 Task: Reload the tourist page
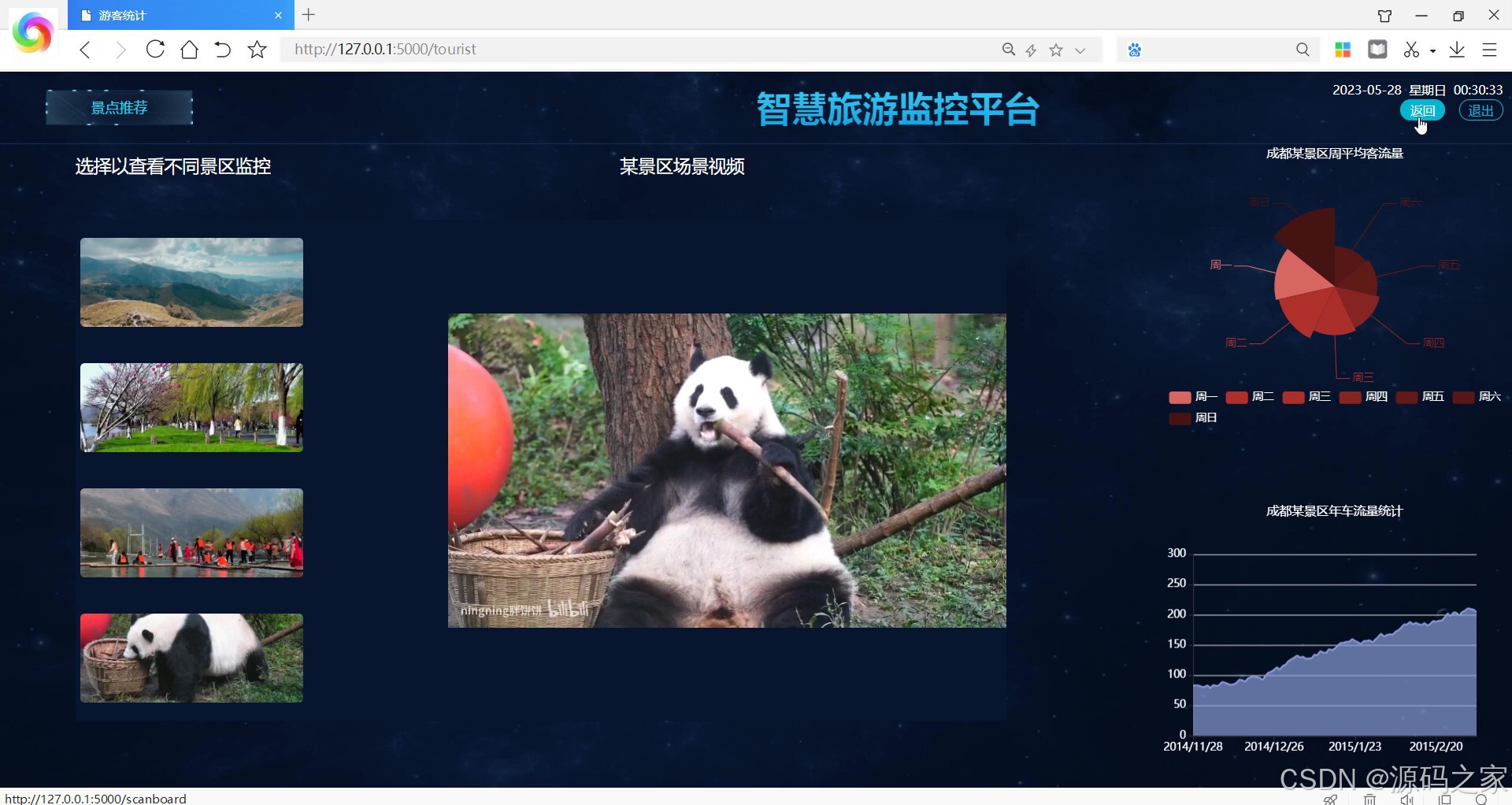[155, 49]
